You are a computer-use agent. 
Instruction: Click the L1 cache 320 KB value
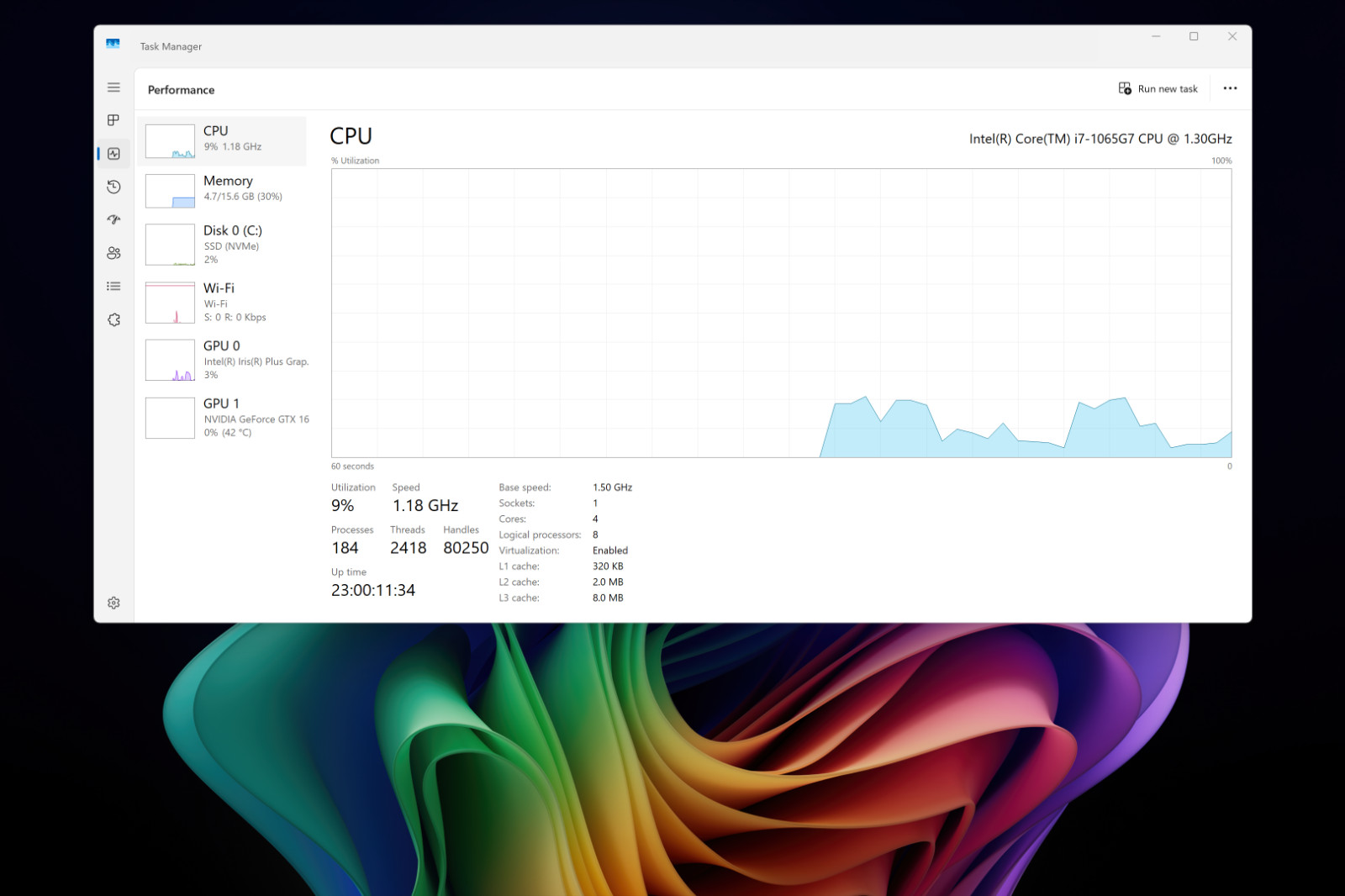(608, 567)
